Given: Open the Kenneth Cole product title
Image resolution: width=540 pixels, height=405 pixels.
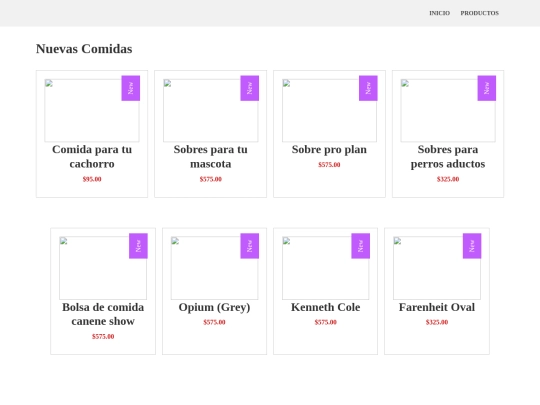Looking at the screenshot, I should click(325, 307).
